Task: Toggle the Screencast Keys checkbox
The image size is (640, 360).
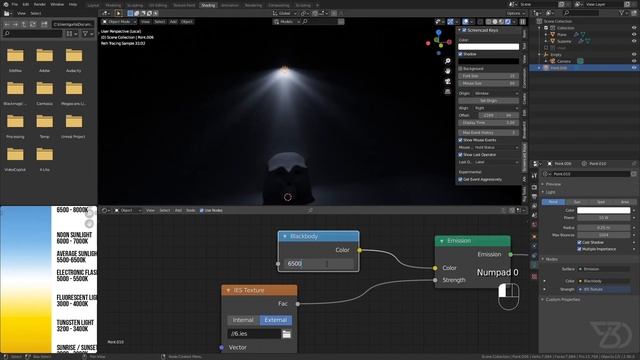Action: click(x=464, y=30)
